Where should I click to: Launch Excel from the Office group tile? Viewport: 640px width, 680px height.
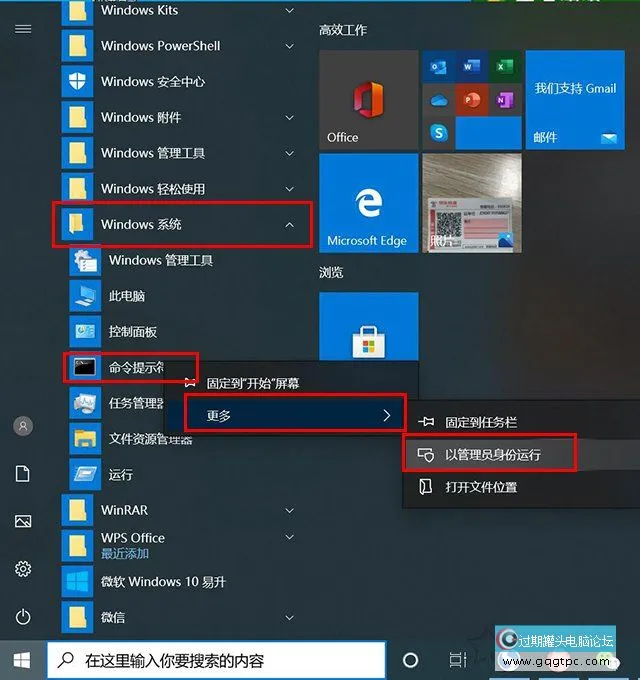pos(505,66)
